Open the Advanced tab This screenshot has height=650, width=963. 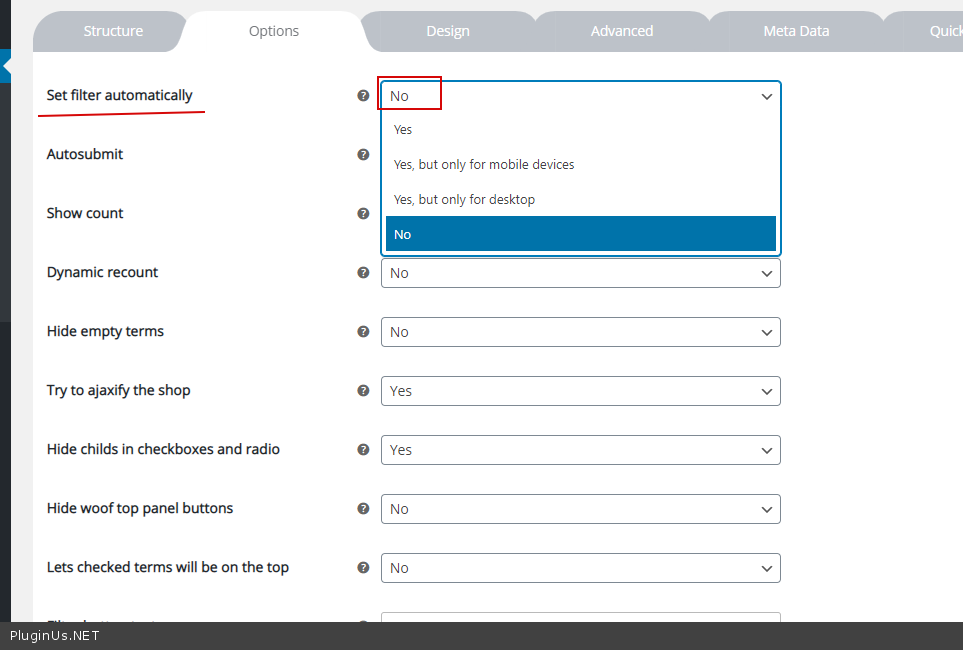[x=621, y=31]
